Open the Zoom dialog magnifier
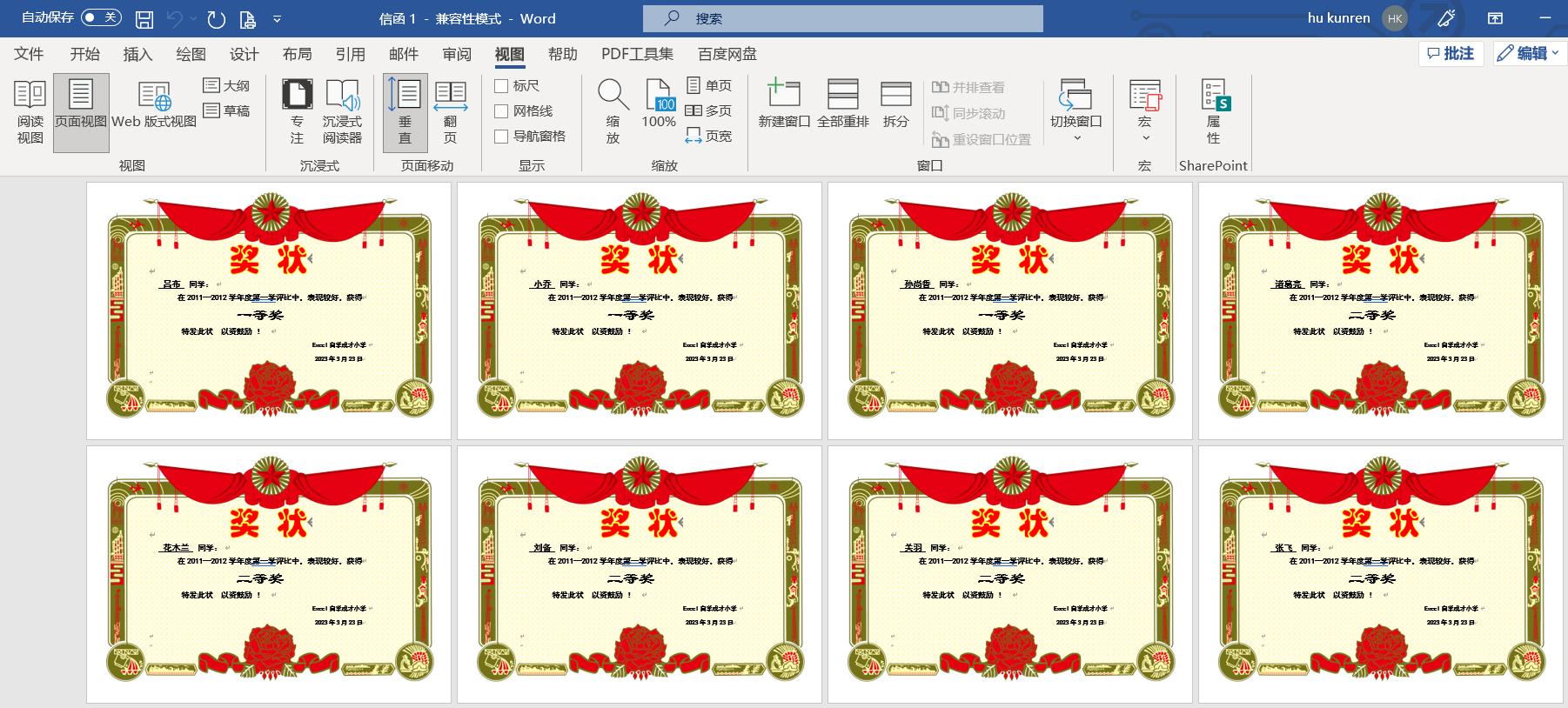The image size is (1568, 708). 613,112
